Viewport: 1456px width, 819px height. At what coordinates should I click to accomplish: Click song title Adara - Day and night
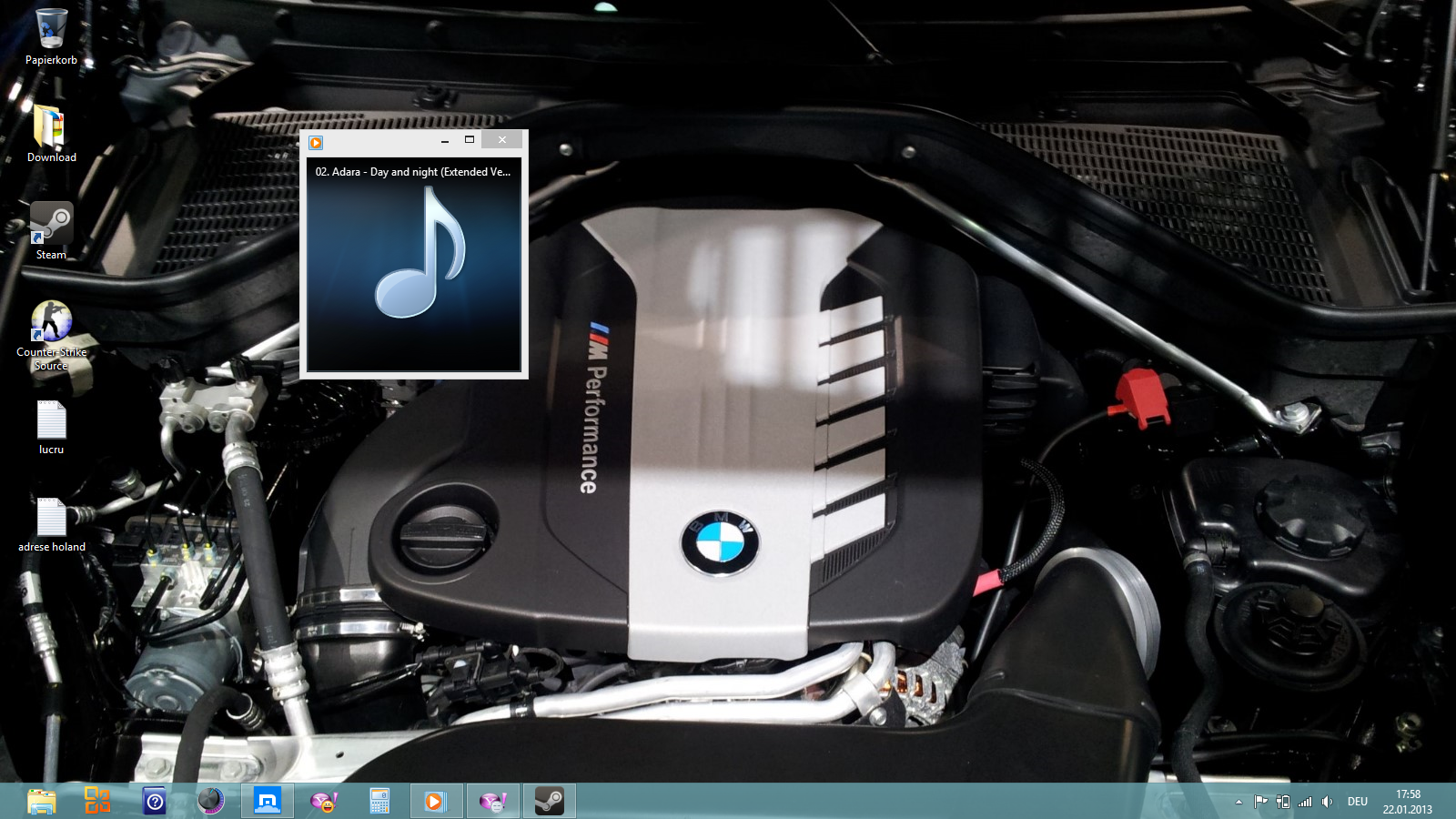[x=413, y=172]
